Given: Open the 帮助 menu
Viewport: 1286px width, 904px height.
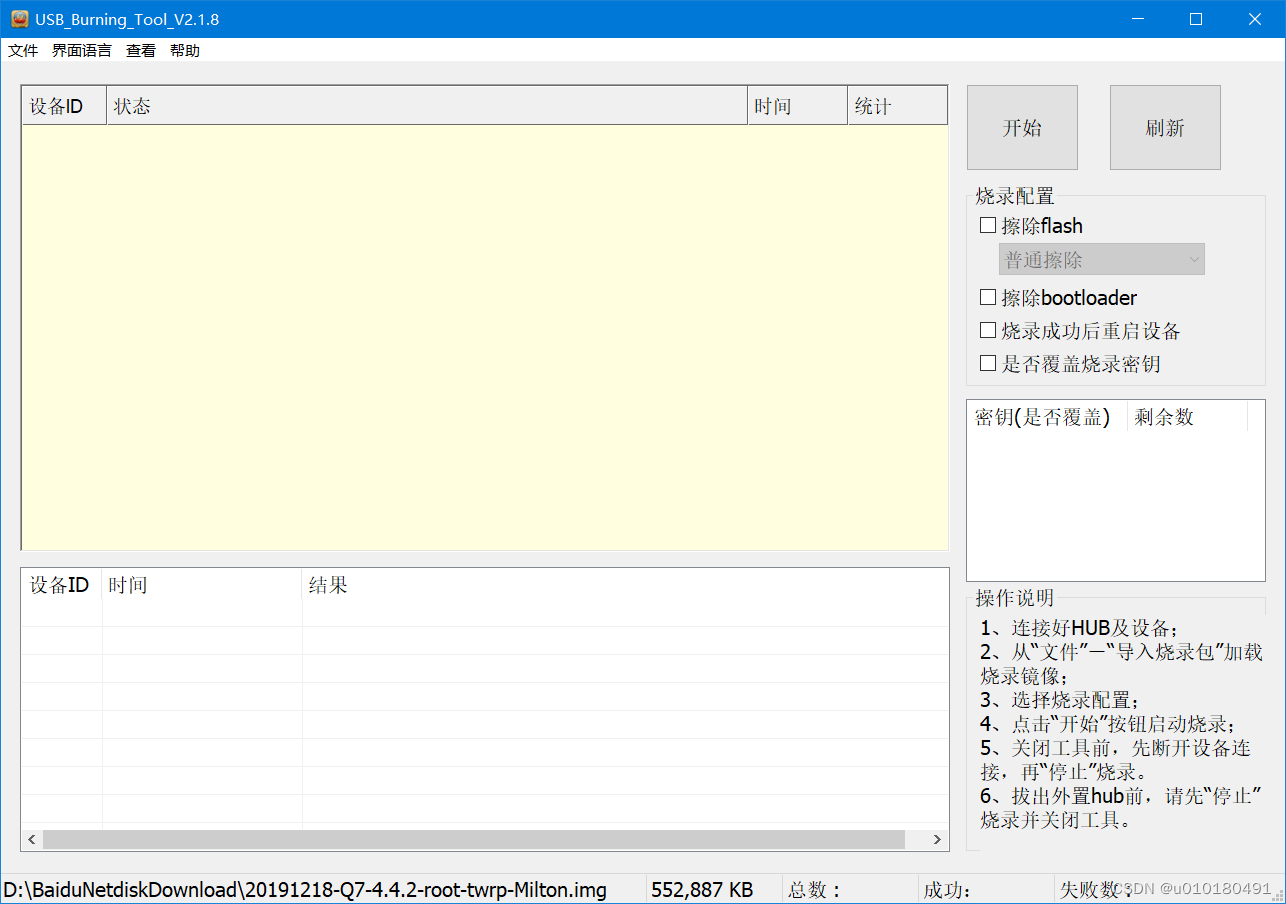Looking at the screenshot, I should 185,50.
